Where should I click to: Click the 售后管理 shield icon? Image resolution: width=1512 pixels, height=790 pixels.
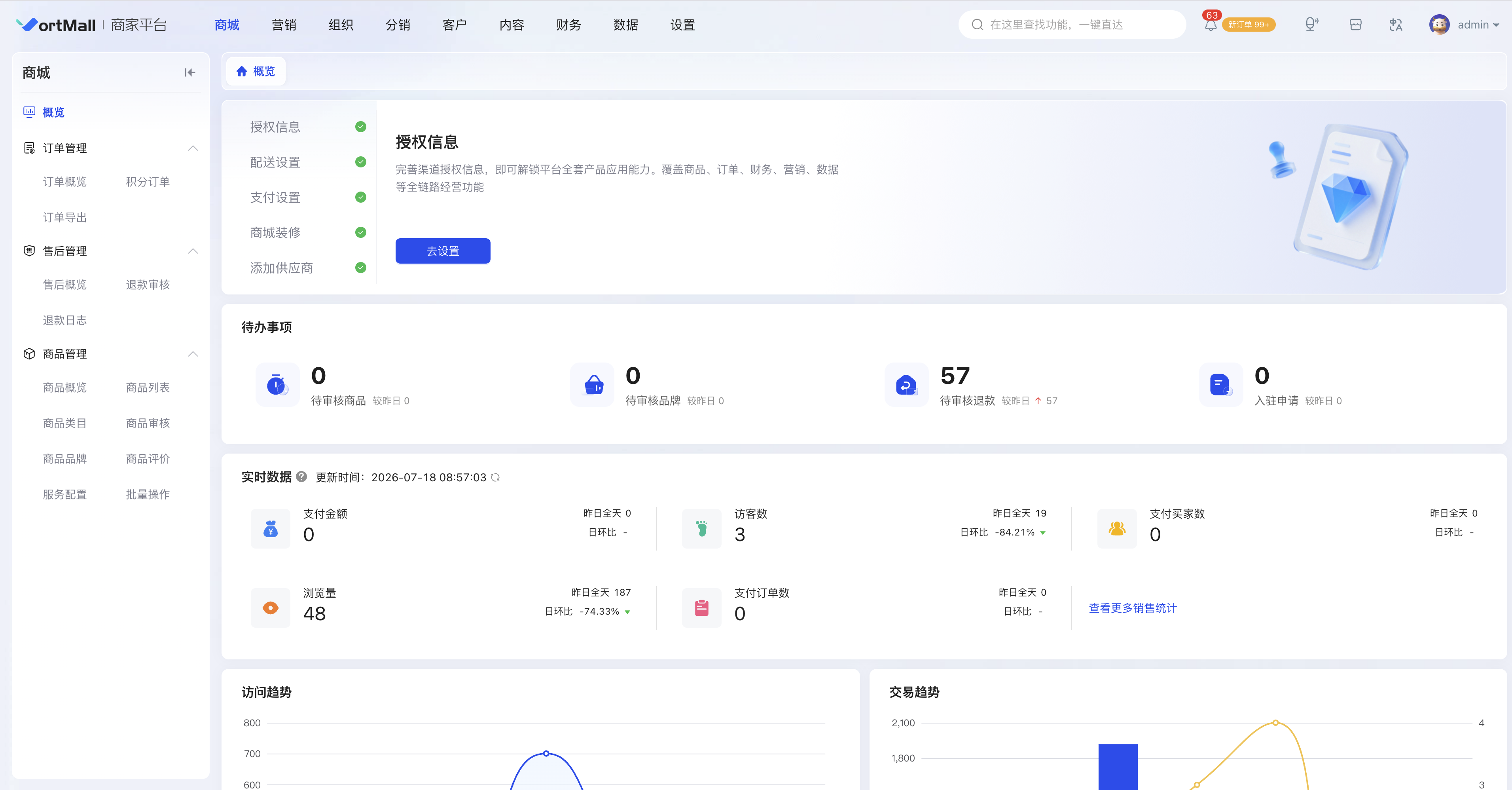coord(29,251)
